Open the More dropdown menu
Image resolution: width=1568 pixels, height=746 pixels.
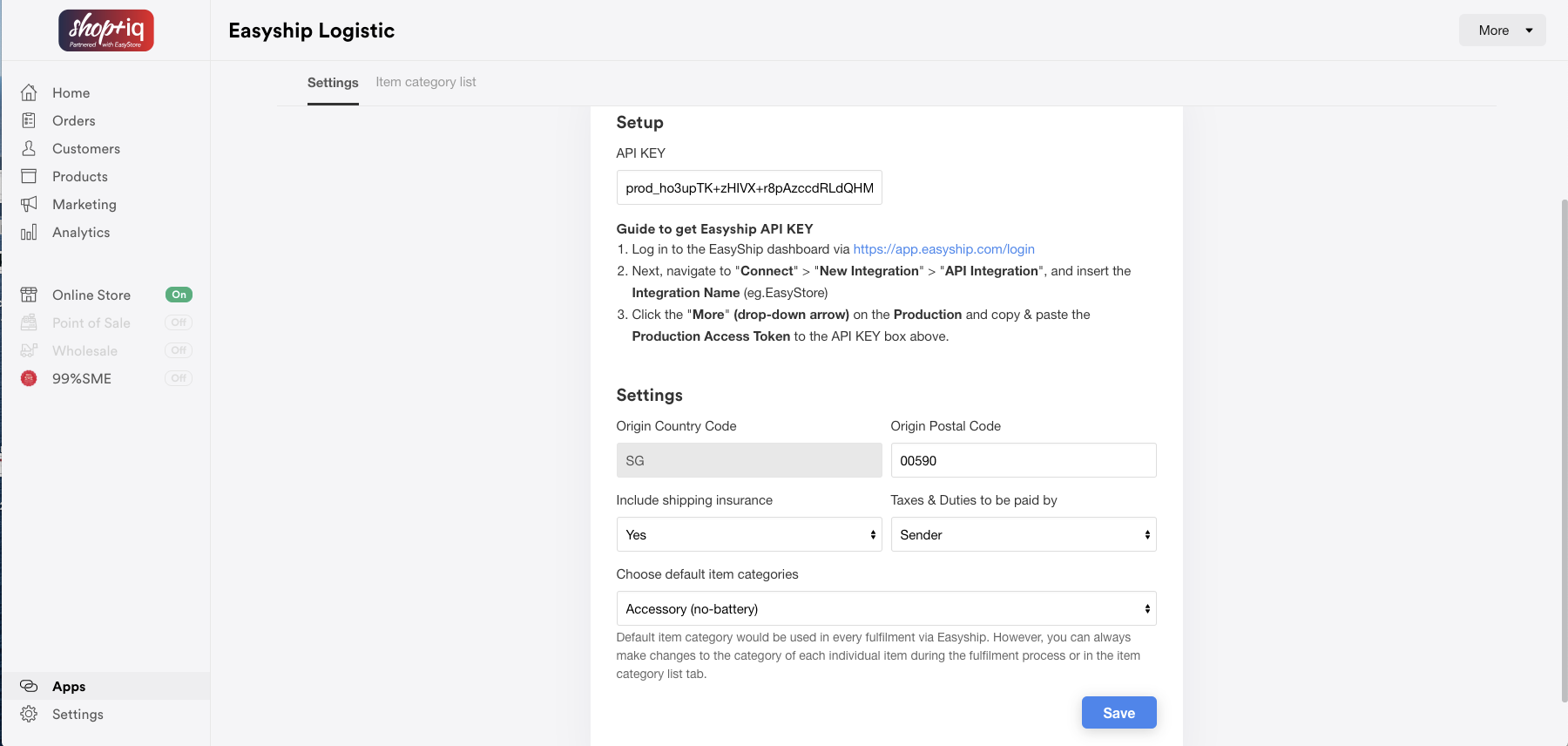(1502, 31)
